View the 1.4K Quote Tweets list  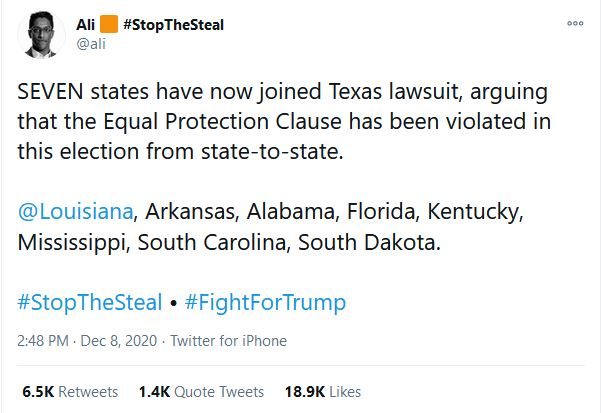202,392
